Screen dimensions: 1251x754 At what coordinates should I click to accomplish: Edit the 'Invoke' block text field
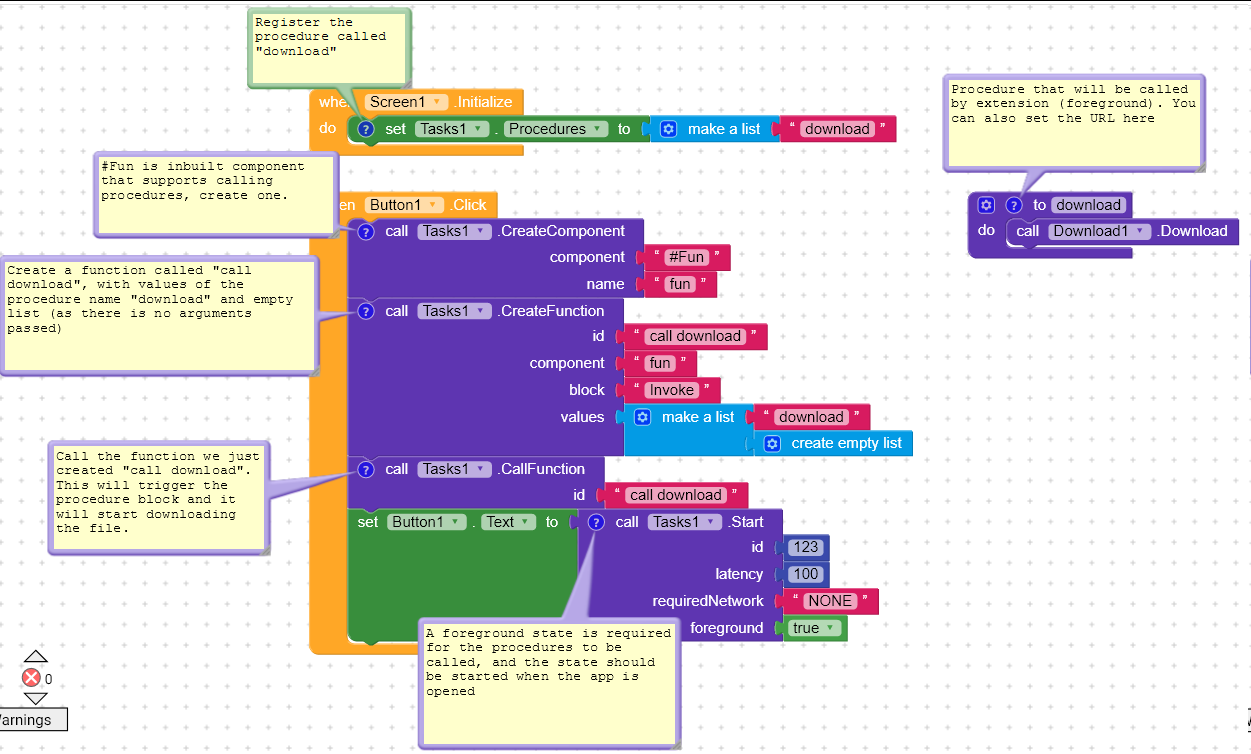(x=670, y=390)
